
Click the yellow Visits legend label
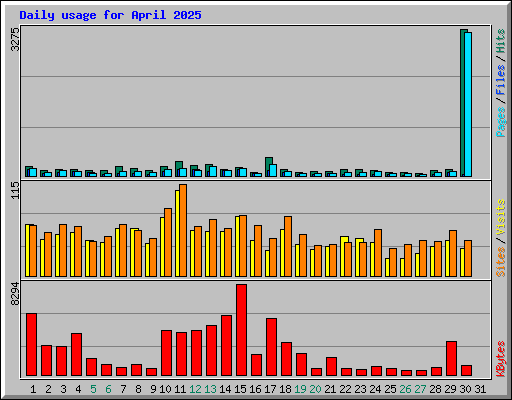tap(500, 218)
